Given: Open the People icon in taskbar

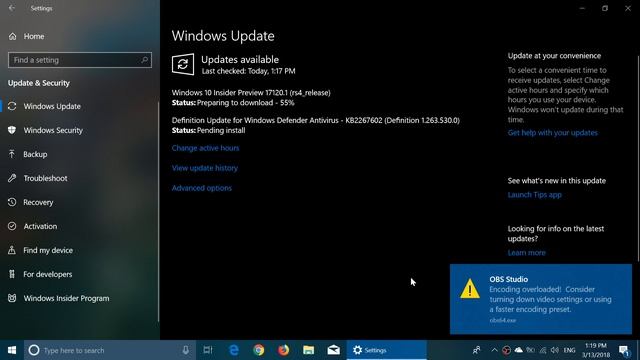Looking at the screenshot, I should (x=476, y=350).
